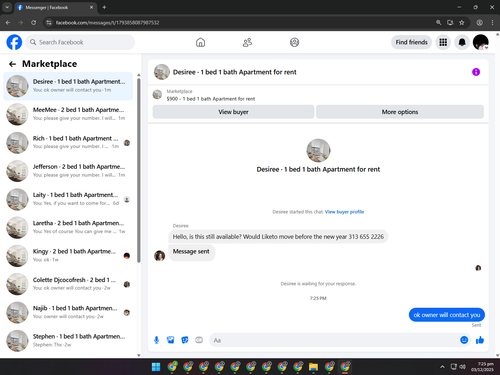Click the chat header title Desiree apartment
This screenshot has height=375, width=500.
click(x=234, y=72)
